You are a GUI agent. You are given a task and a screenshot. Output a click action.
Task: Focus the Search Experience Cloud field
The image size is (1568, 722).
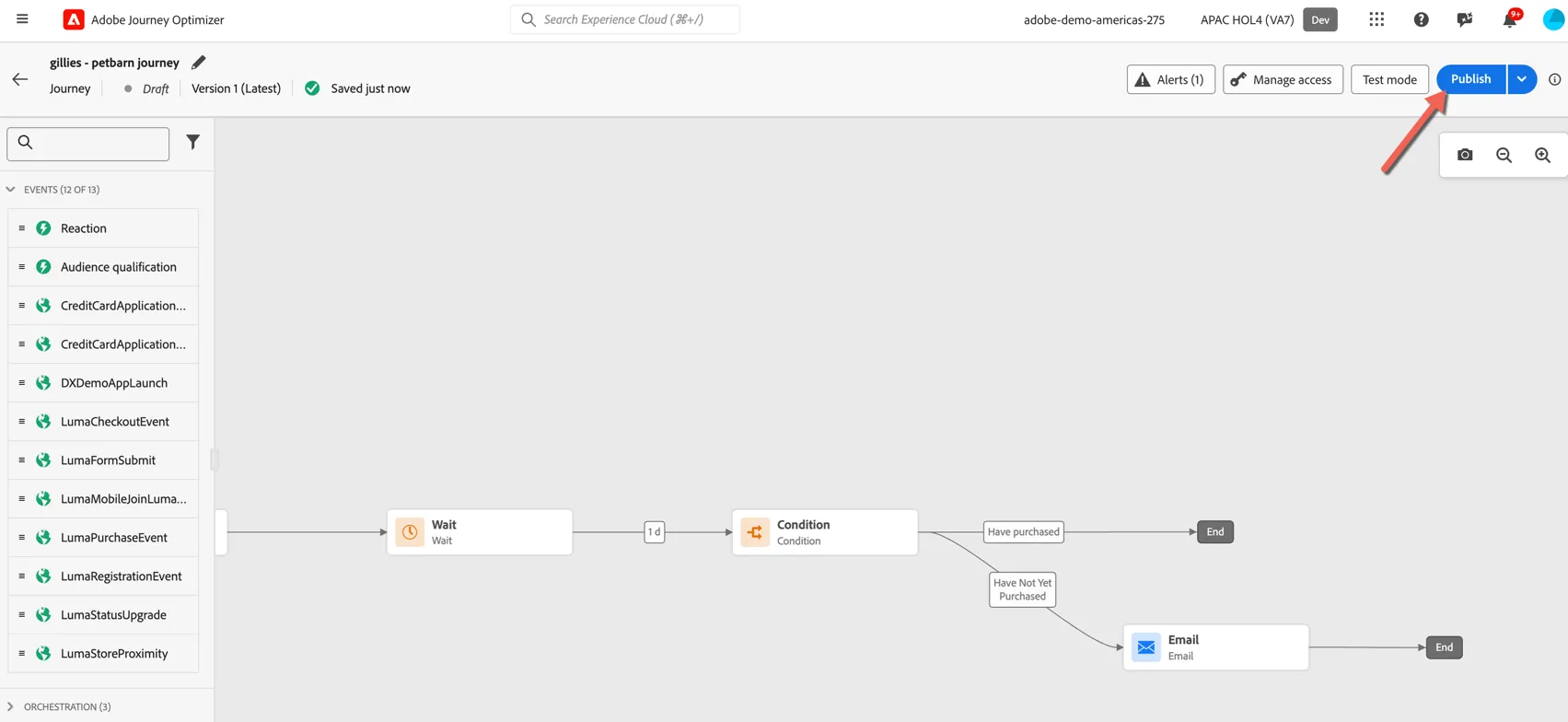click(625, 19)
